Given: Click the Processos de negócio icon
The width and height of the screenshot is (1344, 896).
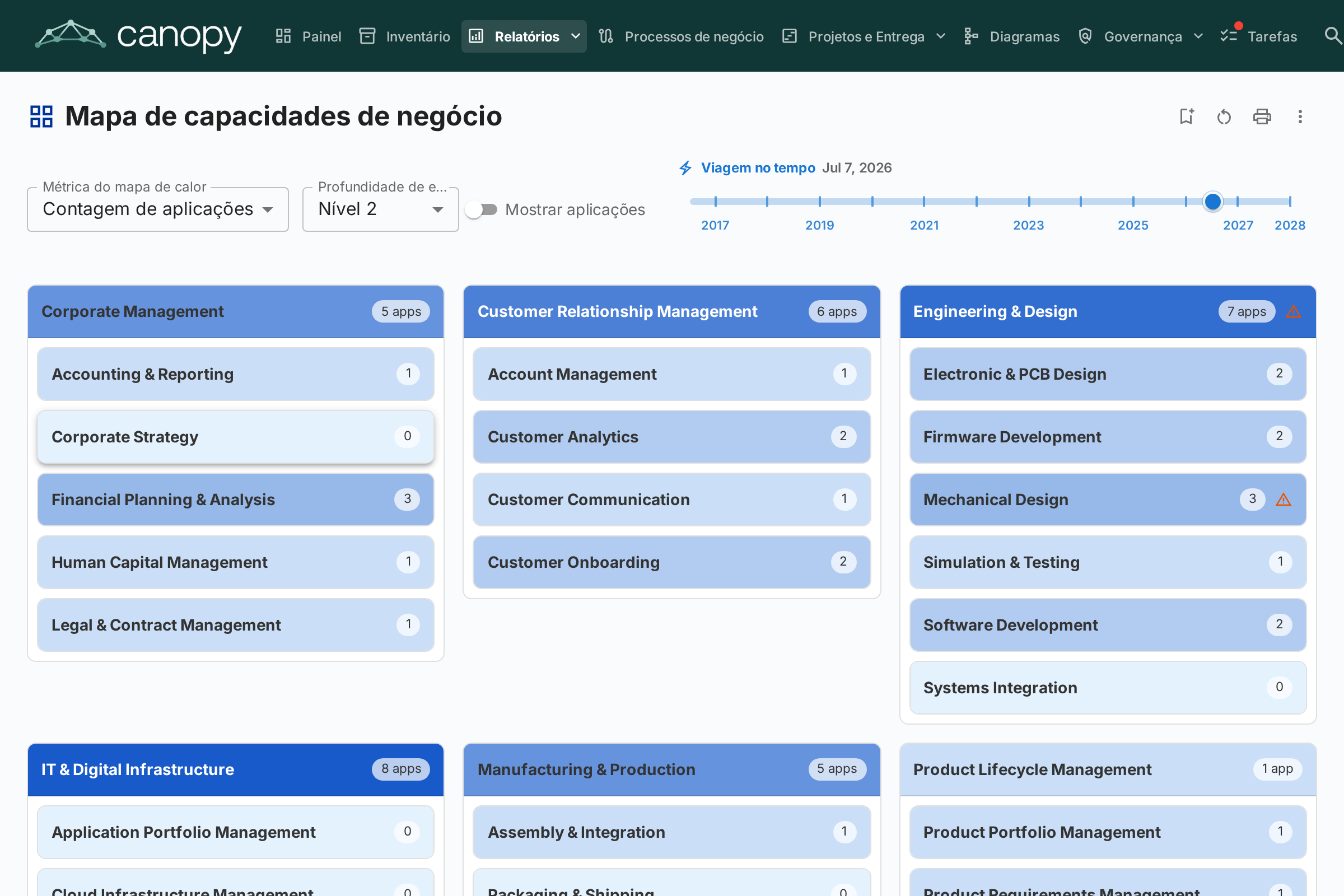Looking at the screenshot, I should click(606, 36).
